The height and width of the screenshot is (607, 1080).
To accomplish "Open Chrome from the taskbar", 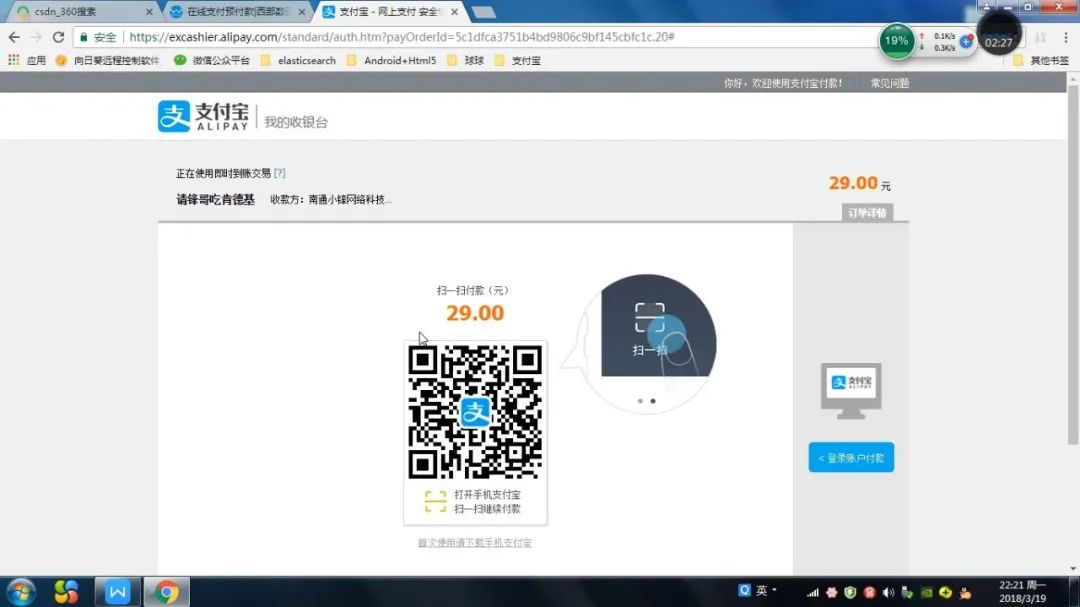I will (x=166, y=592).
